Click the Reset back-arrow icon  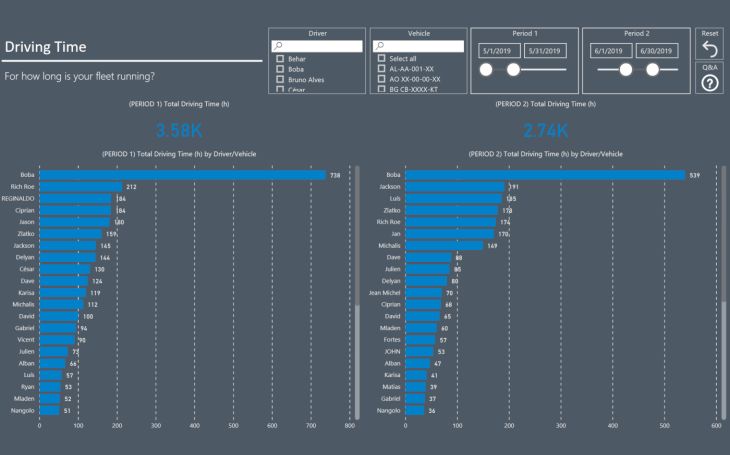[x=709, y=49]
